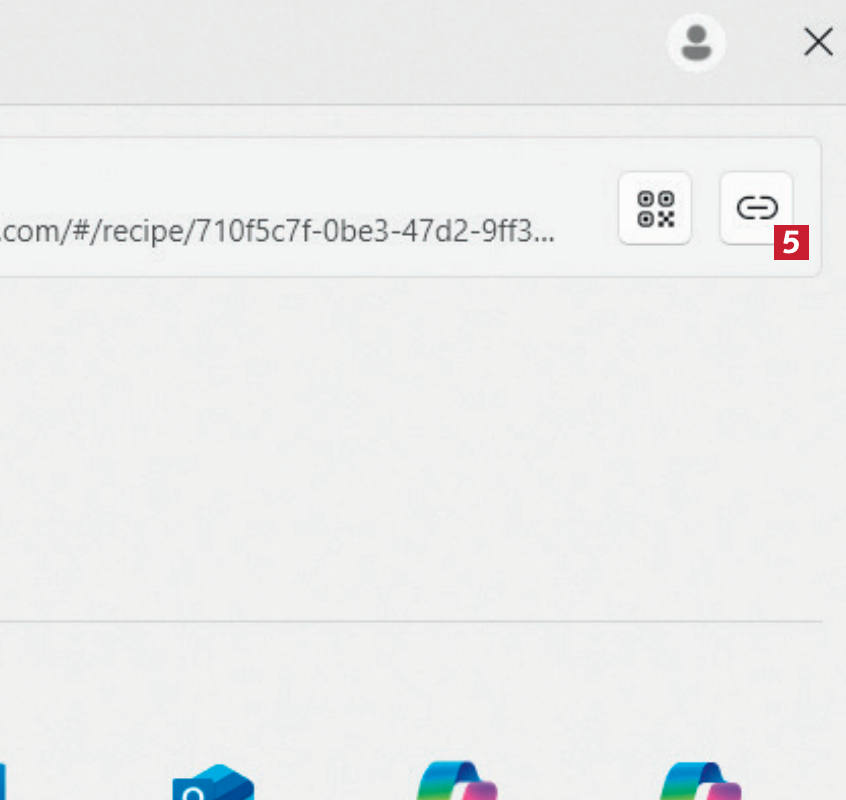Share the recipe to Copilot beside Outlook

[457, 781]
